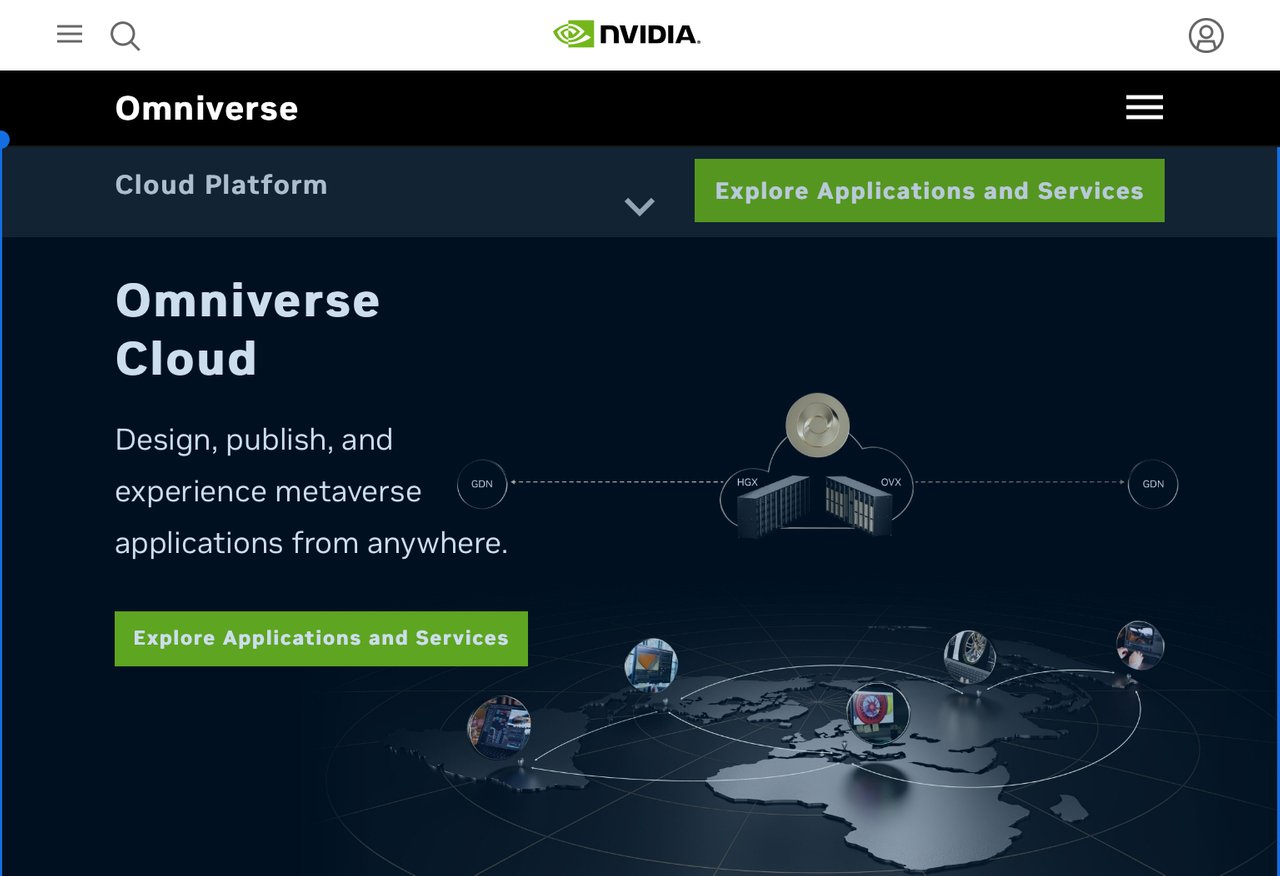1280x876 pixels.
Task: Click the gold Omniverse emblem above the cloud
Action: click(817, 425)
